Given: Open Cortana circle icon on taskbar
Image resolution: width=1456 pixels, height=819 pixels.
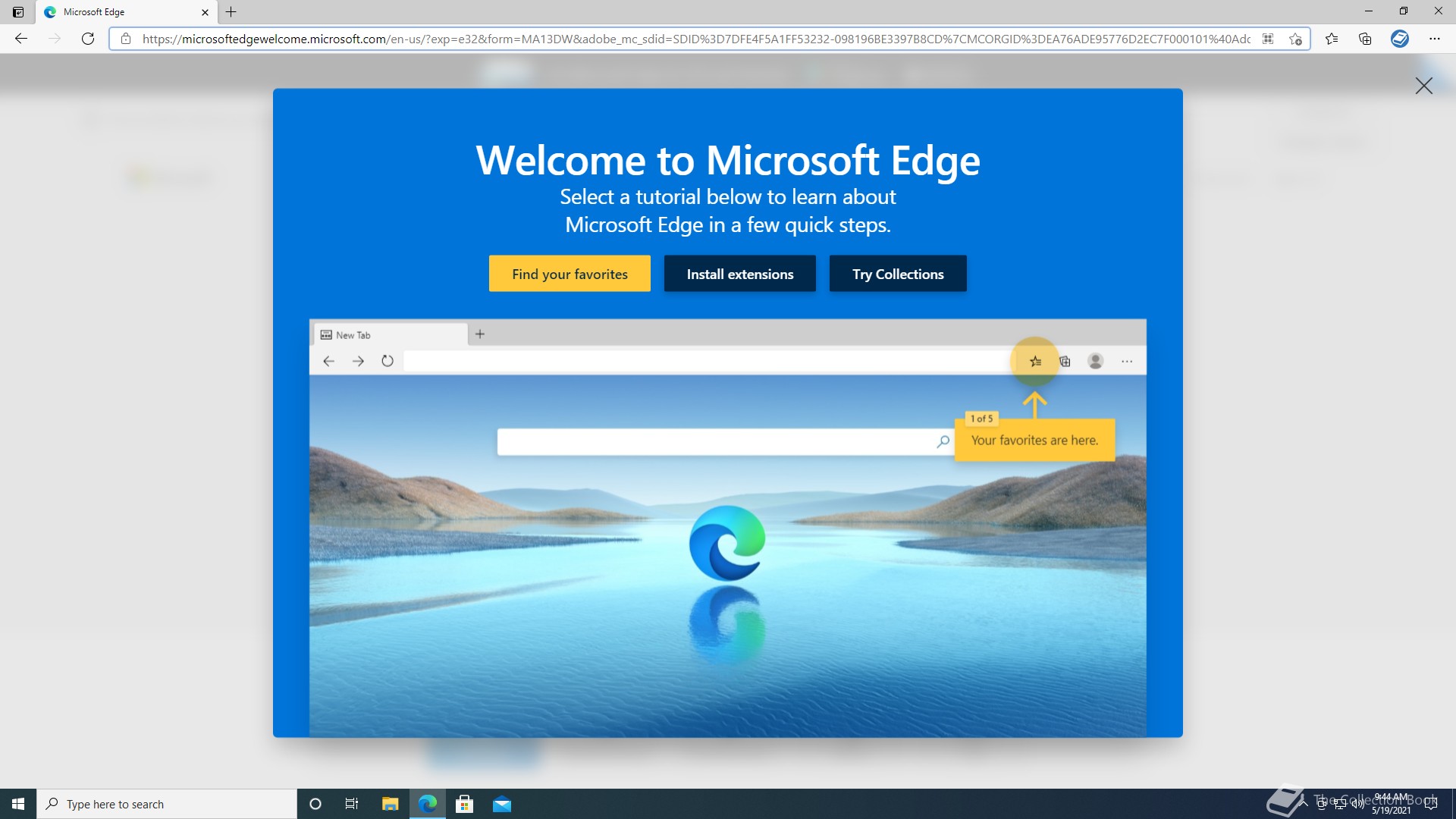Looking at the screenshot, I should (315, 804).
